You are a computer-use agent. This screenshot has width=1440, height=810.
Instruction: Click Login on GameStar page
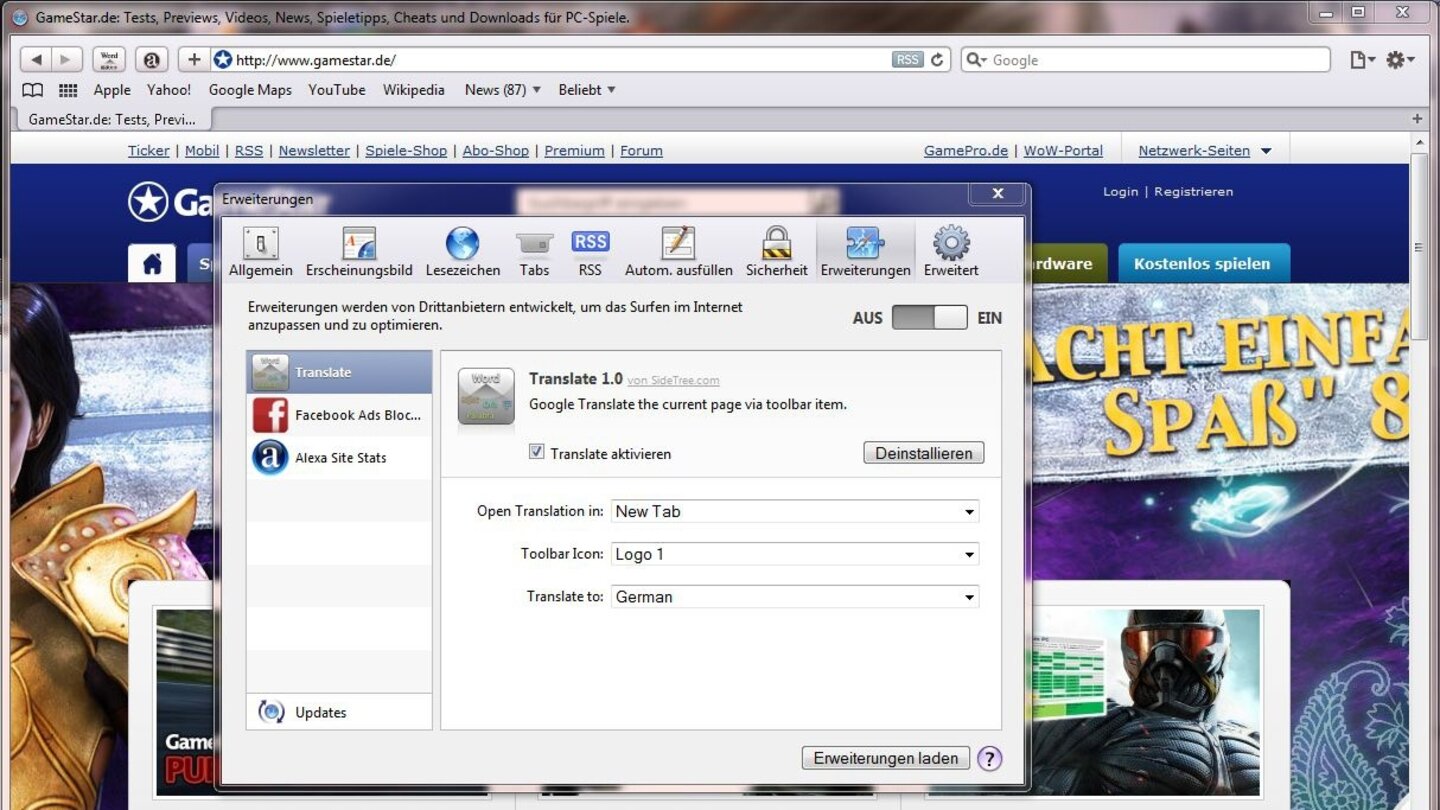(x=1121, y=191)
